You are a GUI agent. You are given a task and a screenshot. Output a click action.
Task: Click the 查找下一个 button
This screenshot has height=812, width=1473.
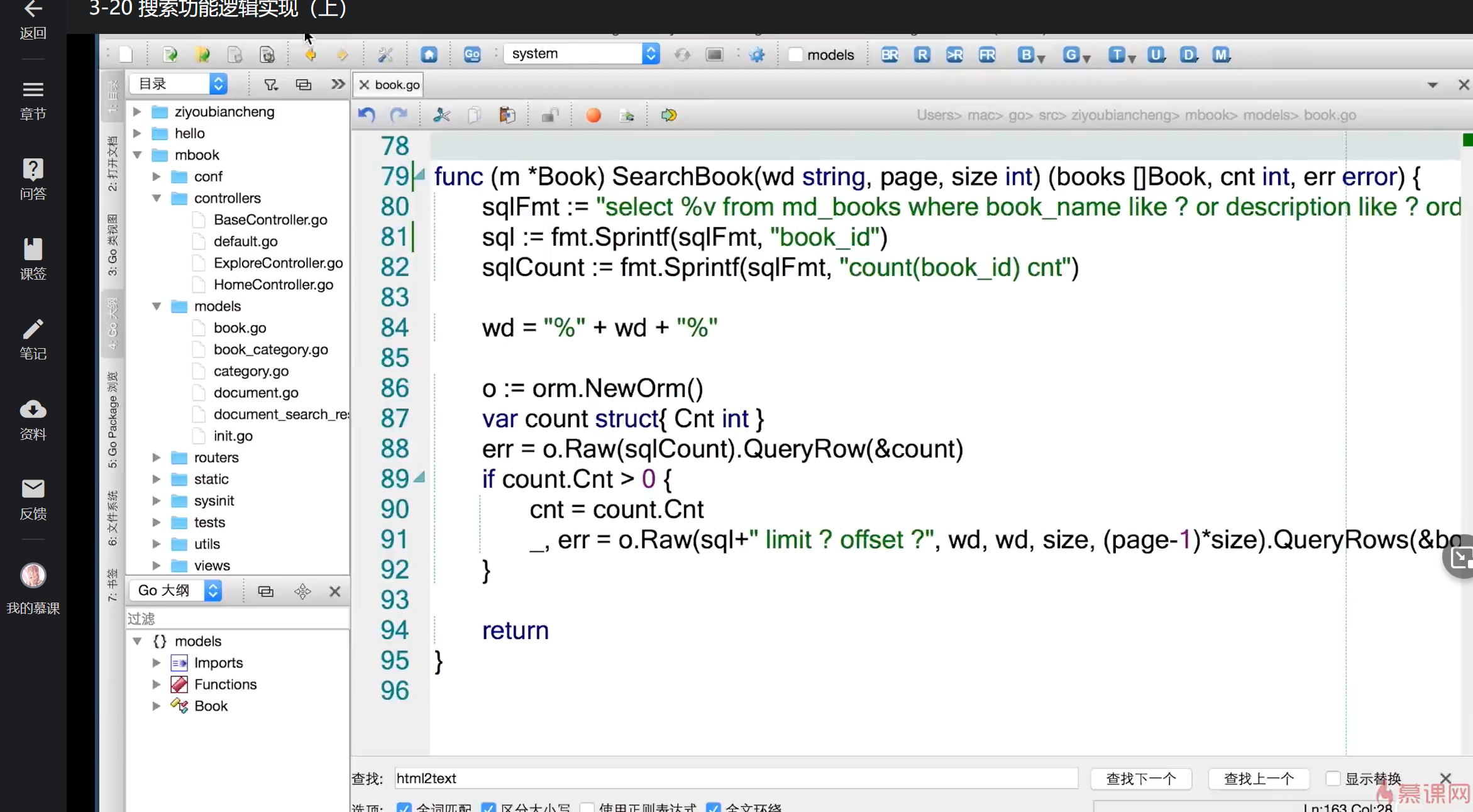click(x=1140, y=778)
